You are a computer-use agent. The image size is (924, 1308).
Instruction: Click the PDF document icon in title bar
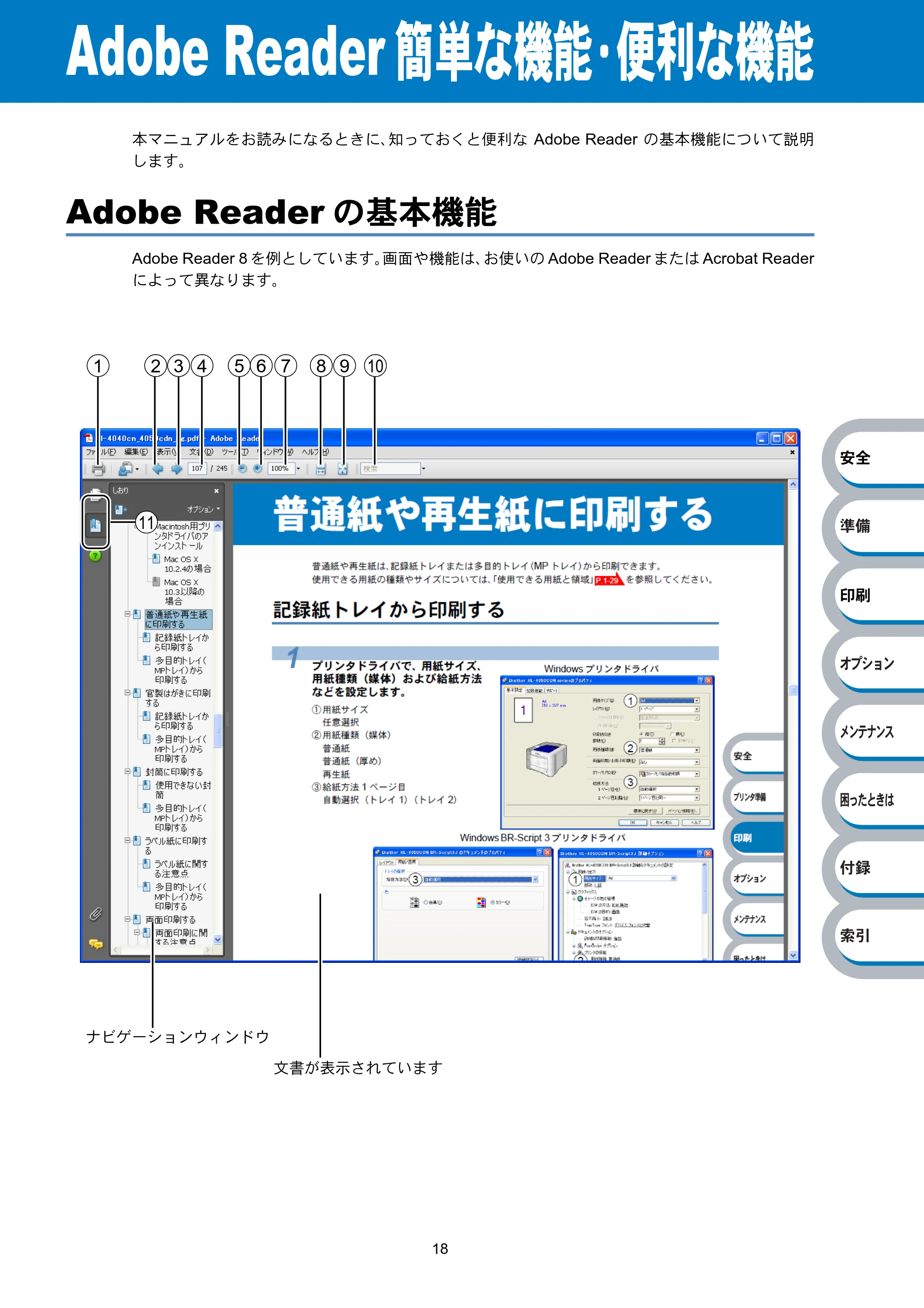88,438
